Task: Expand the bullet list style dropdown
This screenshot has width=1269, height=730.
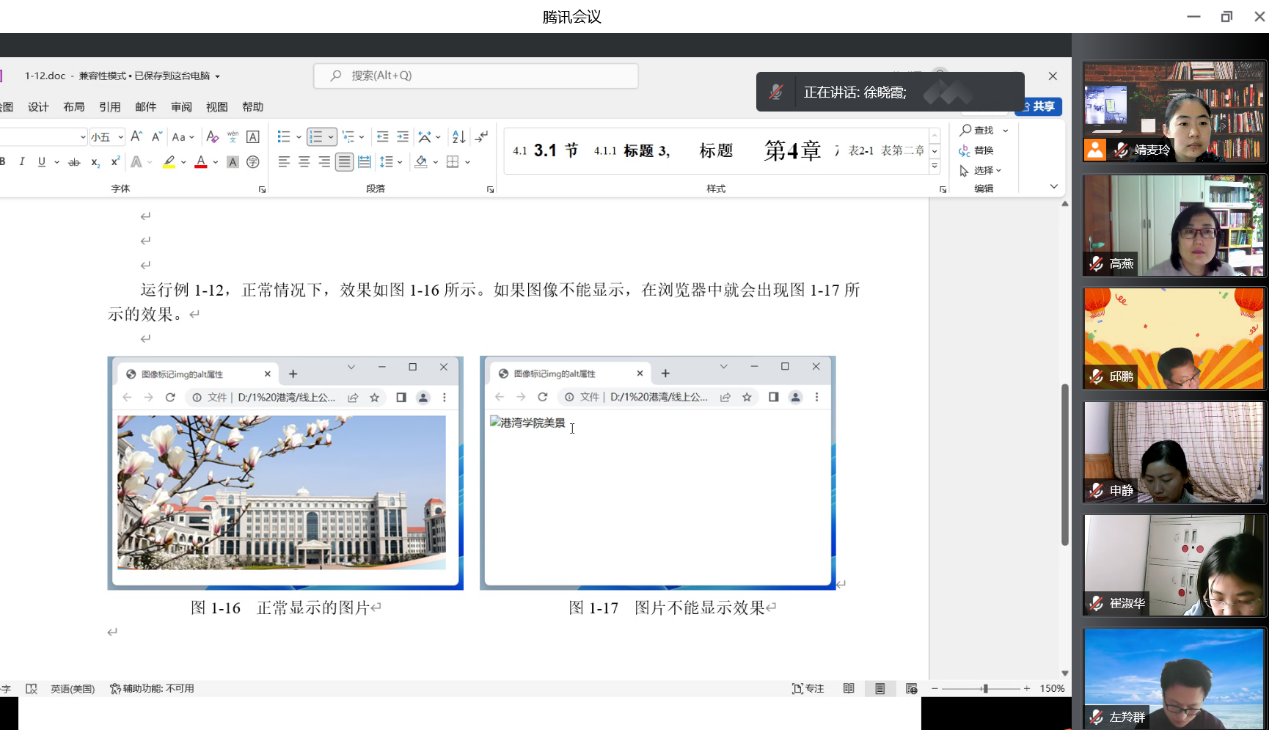Action: 298,137
